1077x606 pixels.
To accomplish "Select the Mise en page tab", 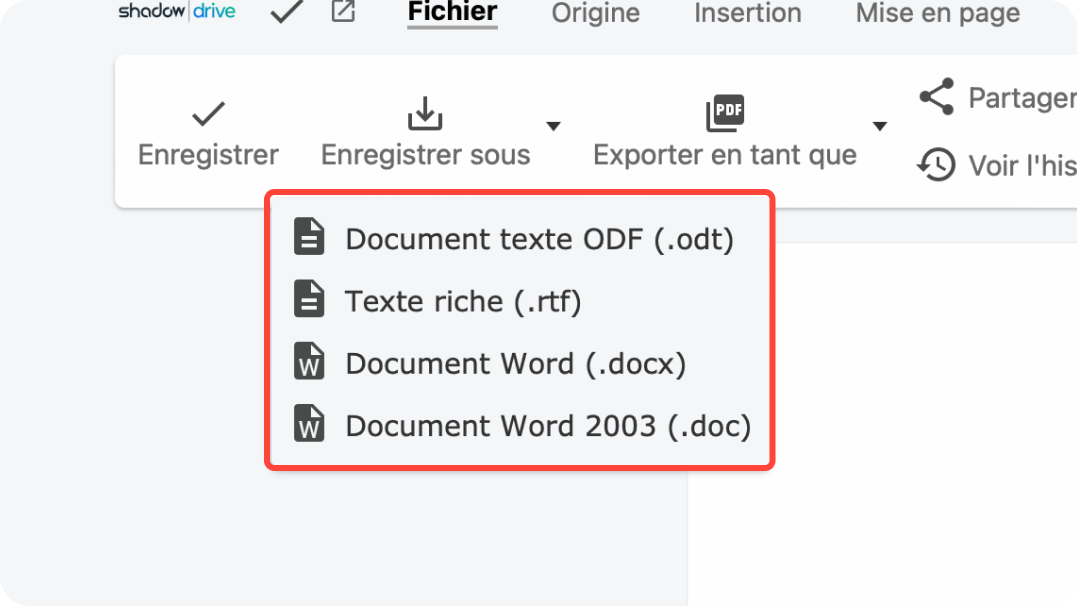I will [x=937, y=13].
